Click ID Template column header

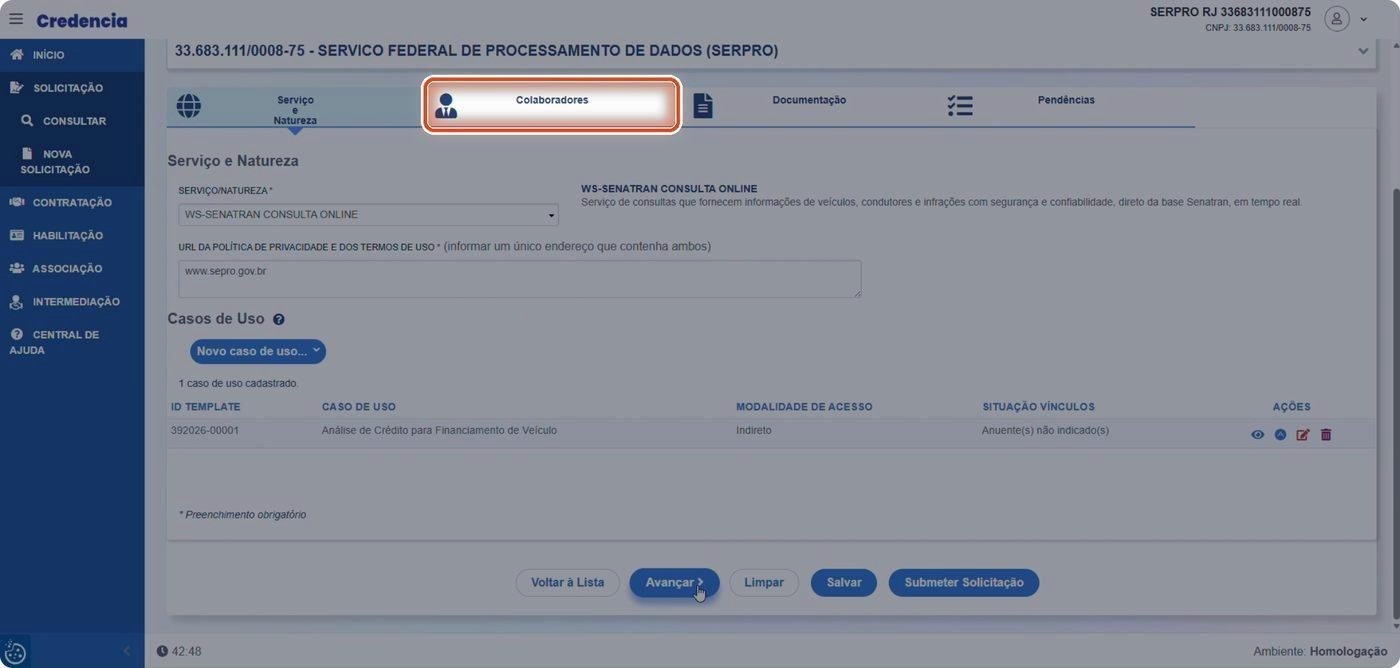pyautogui.click(x=205, y=407)
